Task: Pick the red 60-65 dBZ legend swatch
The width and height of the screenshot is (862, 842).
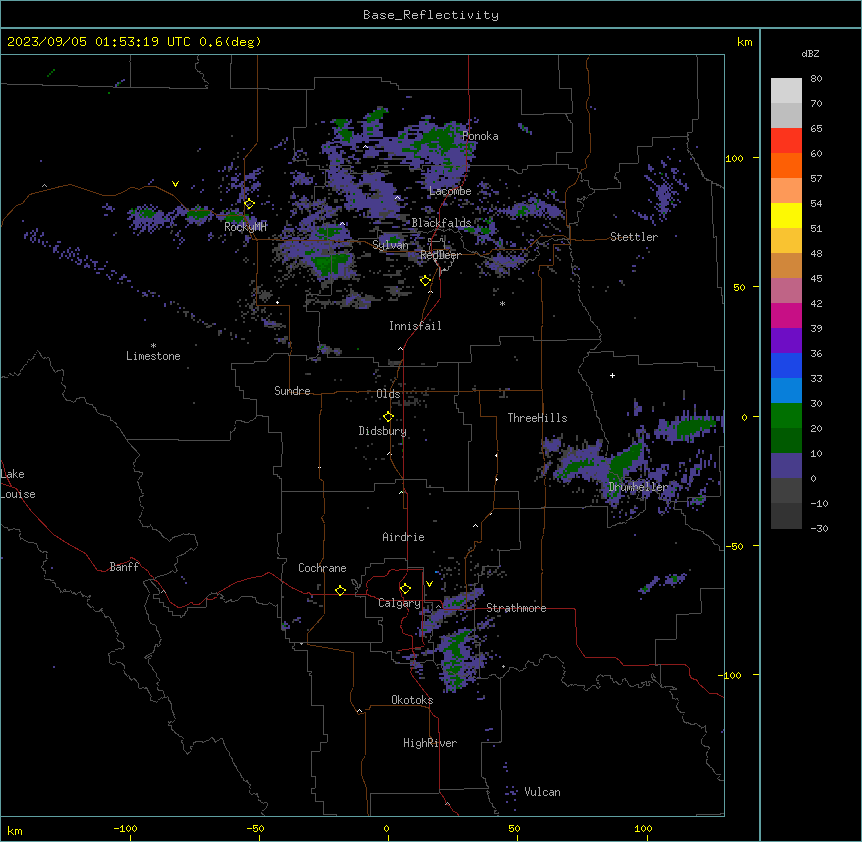Action: (x=786, y=141)
